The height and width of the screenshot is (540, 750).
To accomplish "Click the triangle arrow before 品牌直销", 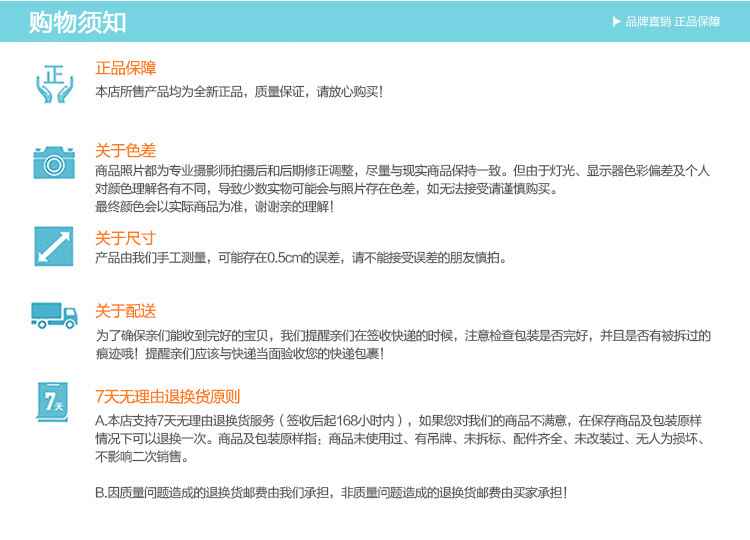I will pos(617,22).
